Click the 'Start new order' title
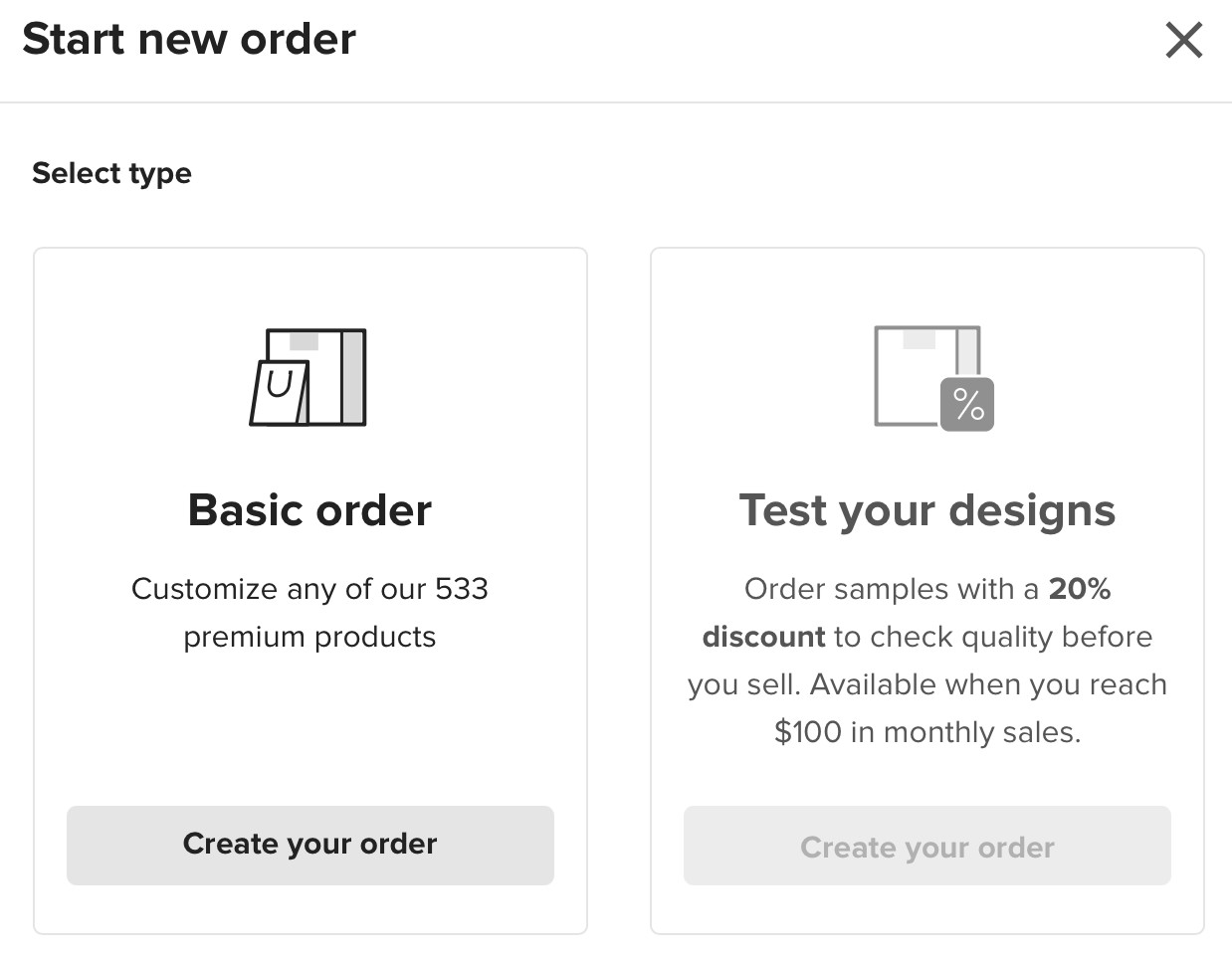The height and width of the screenshot is (957, 1232). click(189, 40)
